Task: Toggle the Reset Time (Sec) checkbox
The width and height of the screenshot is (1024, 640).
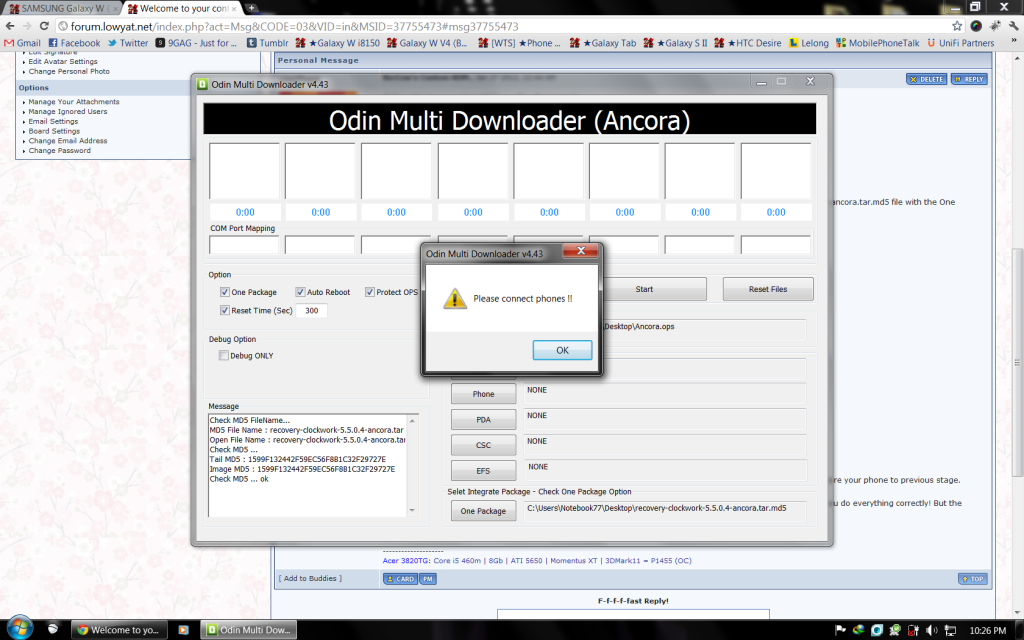Action: (225, 310)
